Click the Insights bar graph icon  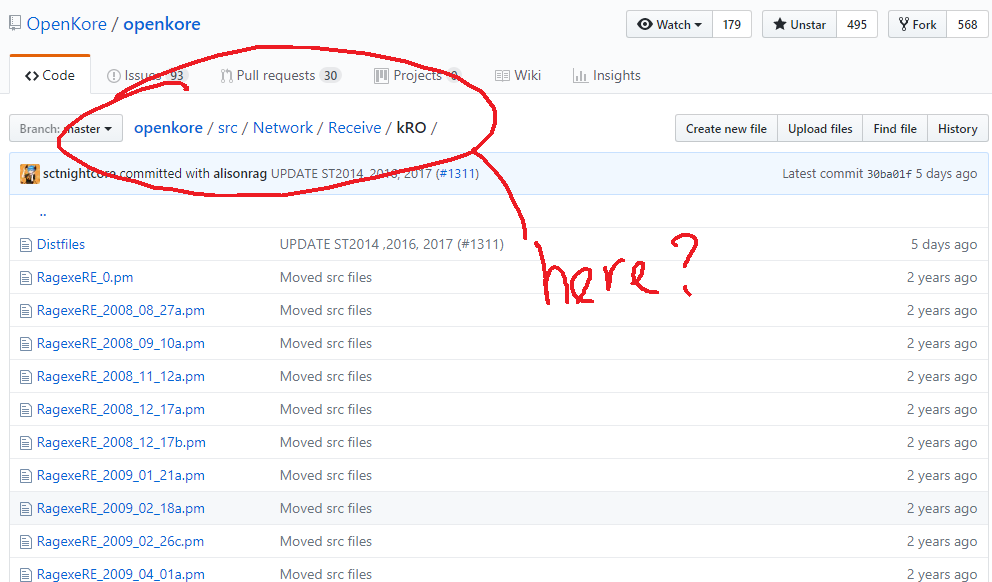pyautogui.click(x=580, y=76)
